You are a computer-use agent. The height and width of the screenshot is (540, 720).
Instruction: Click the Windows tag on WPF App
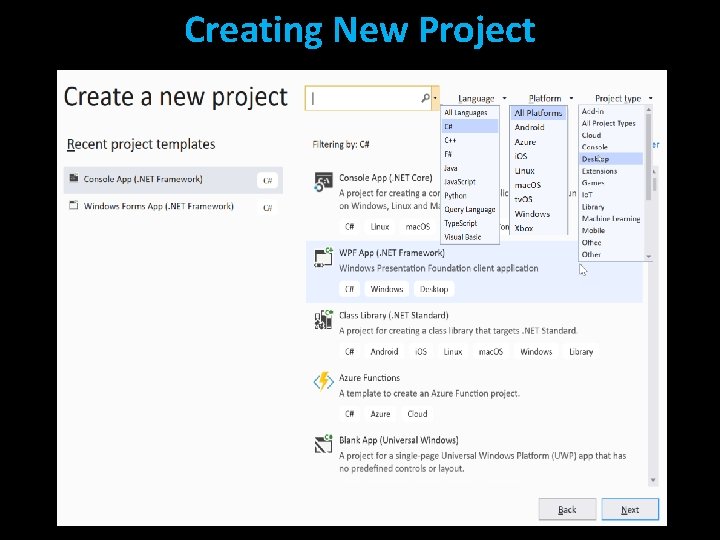pyautogui.click(x=387, y=289)
